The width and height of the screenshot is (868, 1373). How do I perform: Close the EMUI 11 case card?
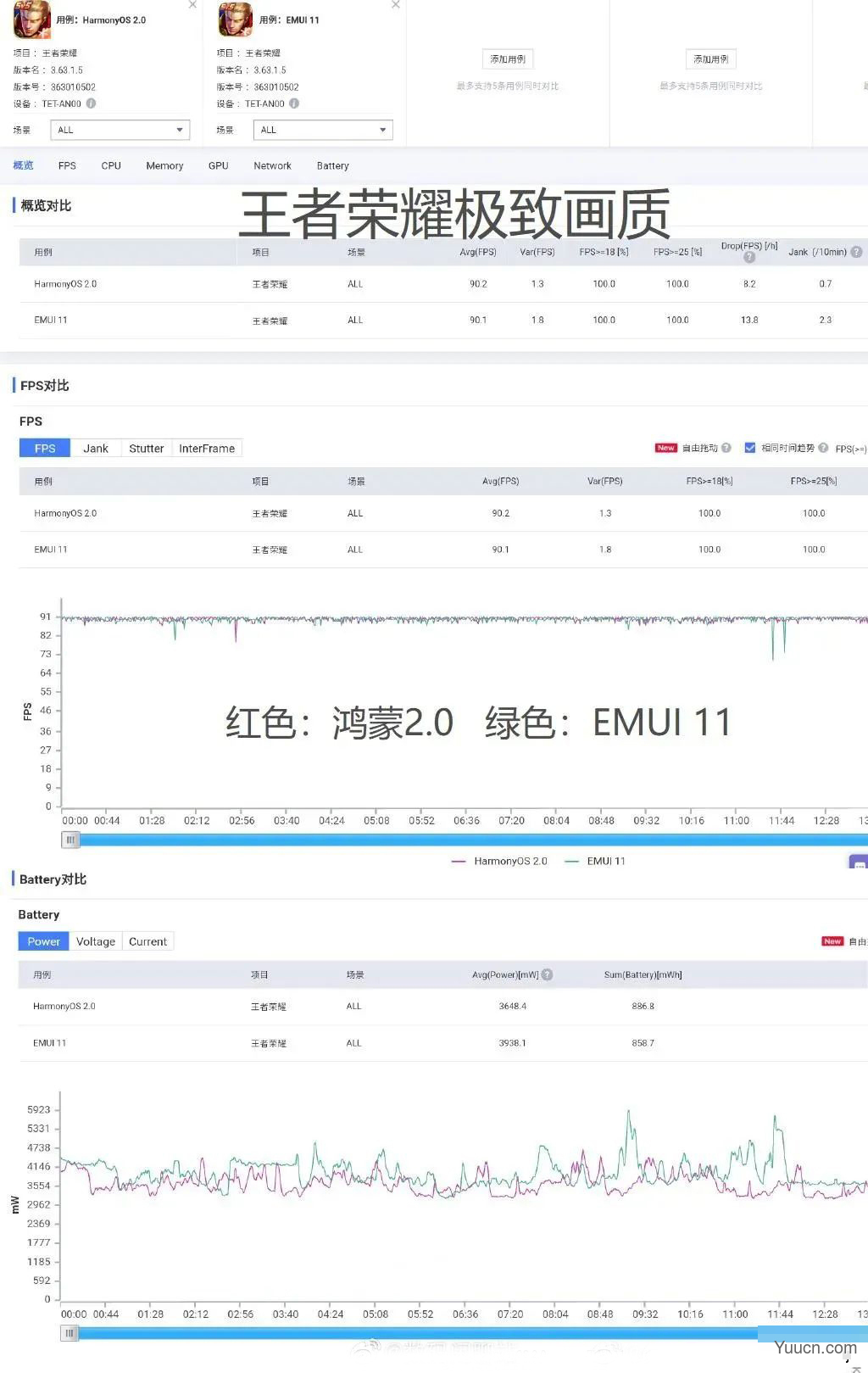pos(395,4)
